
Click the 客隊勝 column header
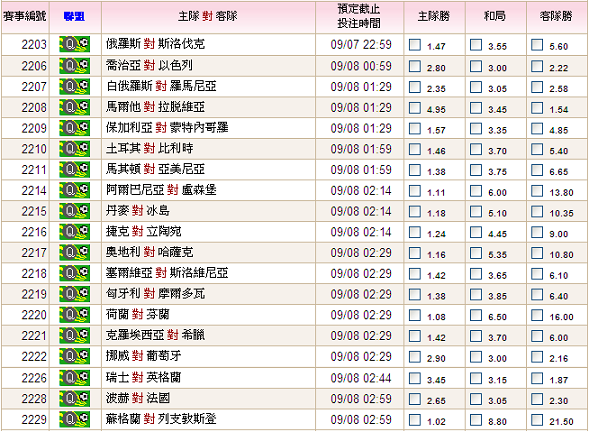556,16
